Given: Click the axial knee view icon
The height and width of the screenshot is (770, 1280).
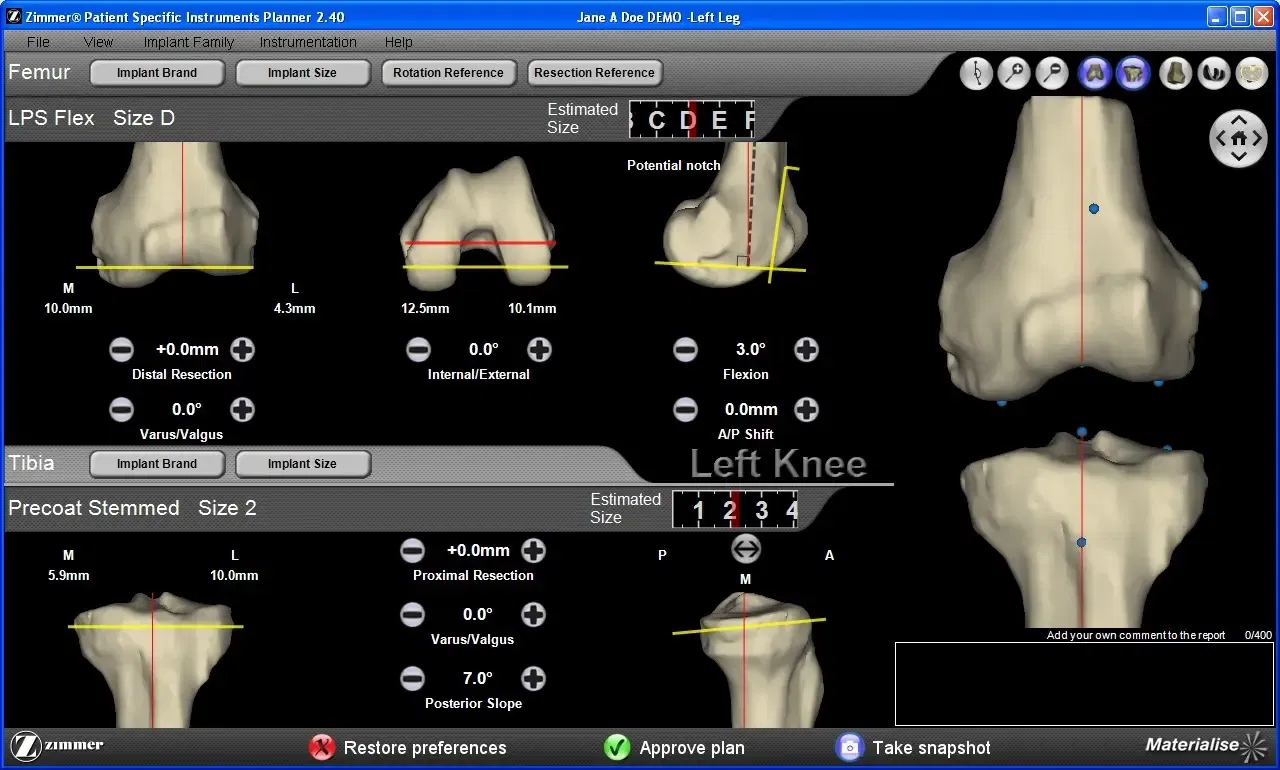Looking at the screenshot, I should [1251, 73].
